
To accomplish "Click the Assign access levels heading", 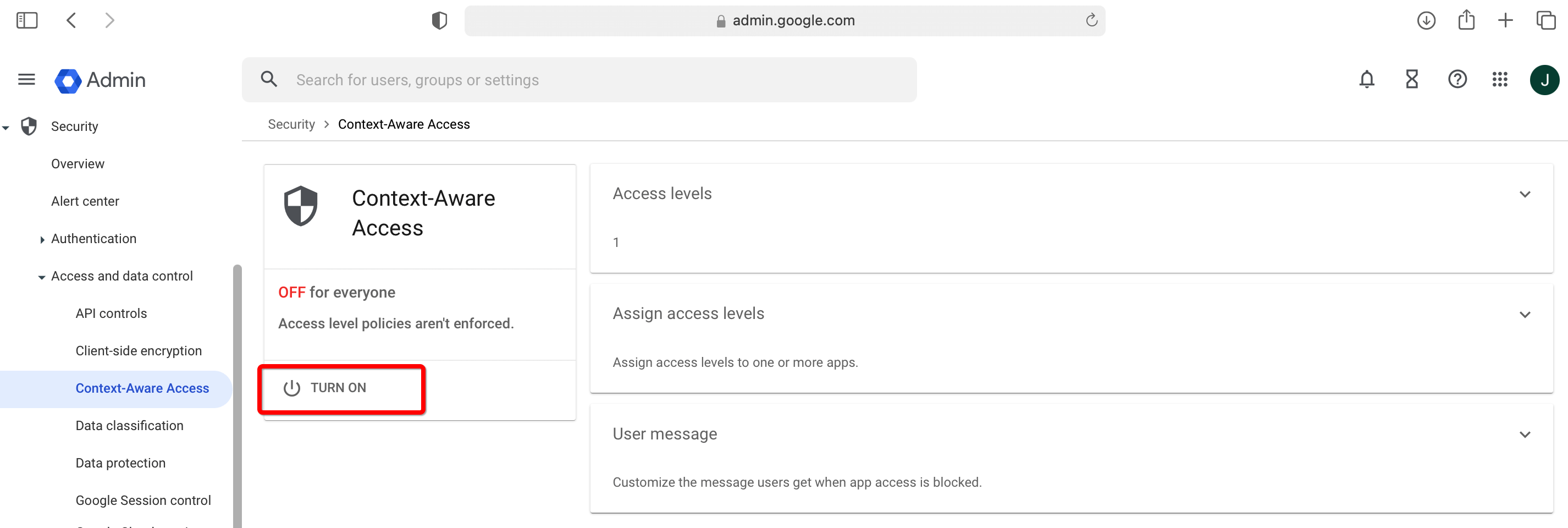I will coord(688,313).
